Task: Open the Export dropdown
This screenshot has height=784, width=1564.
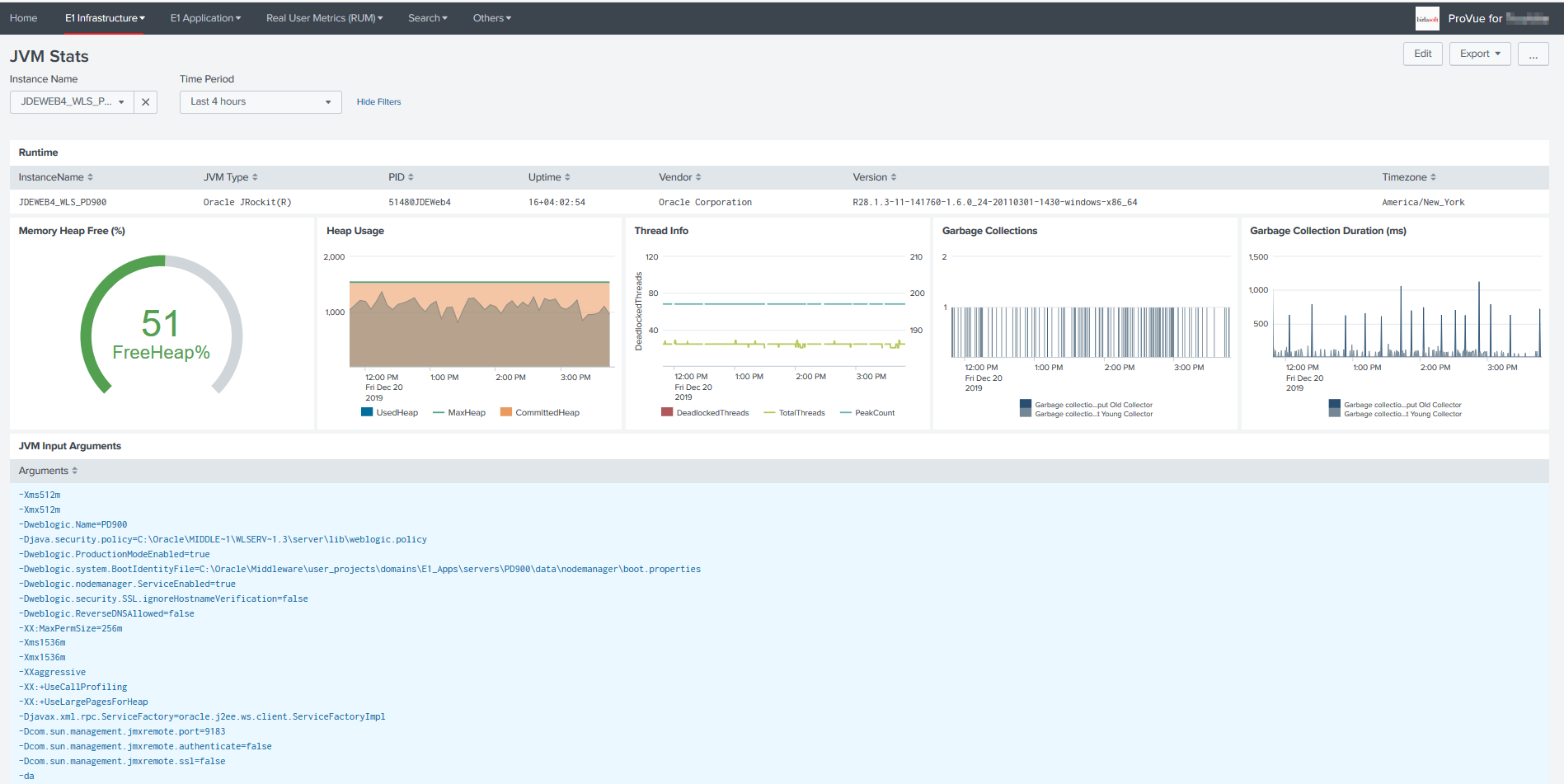Action: (1479, 54)
